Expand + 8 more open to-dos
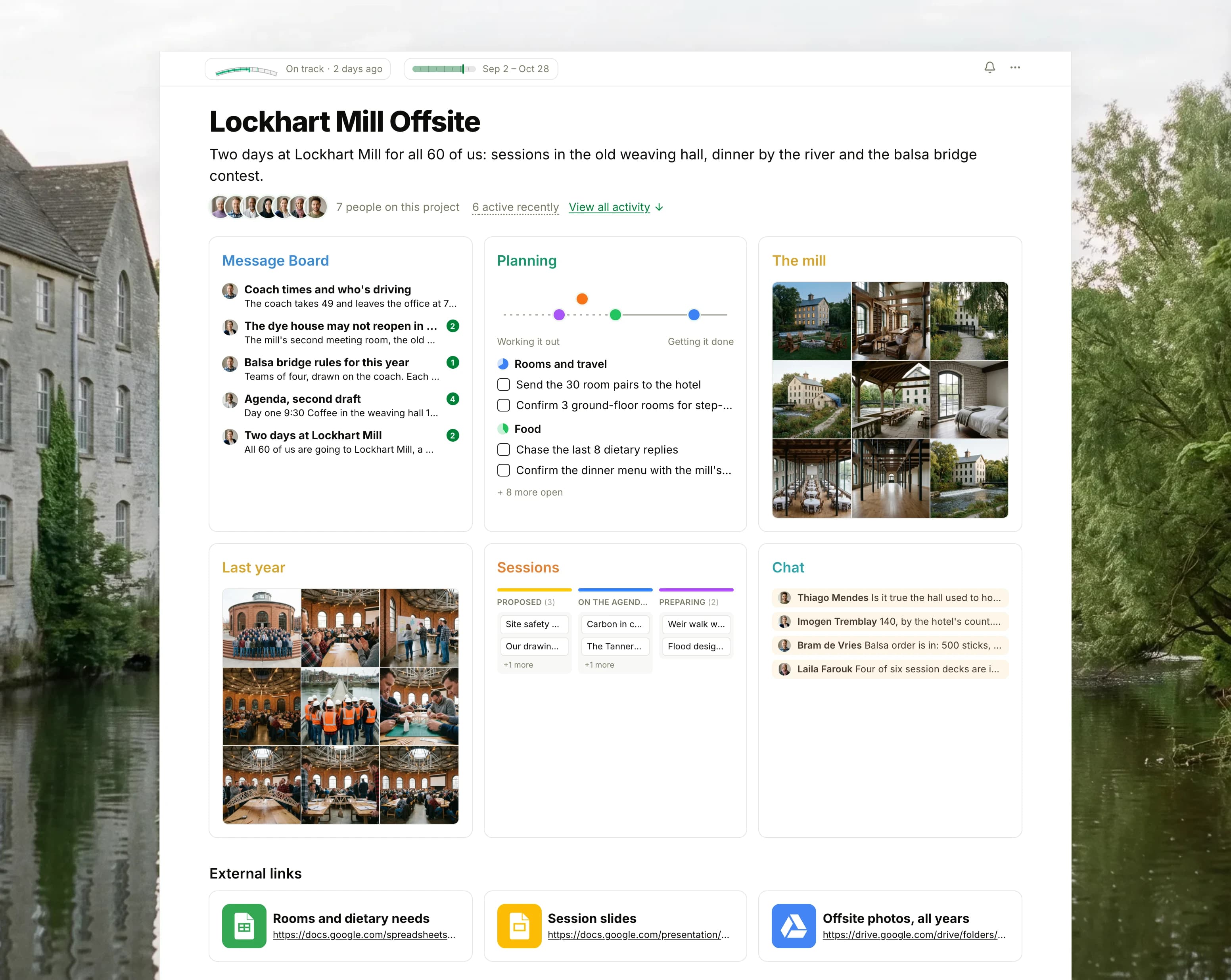 tap(530, 492)
